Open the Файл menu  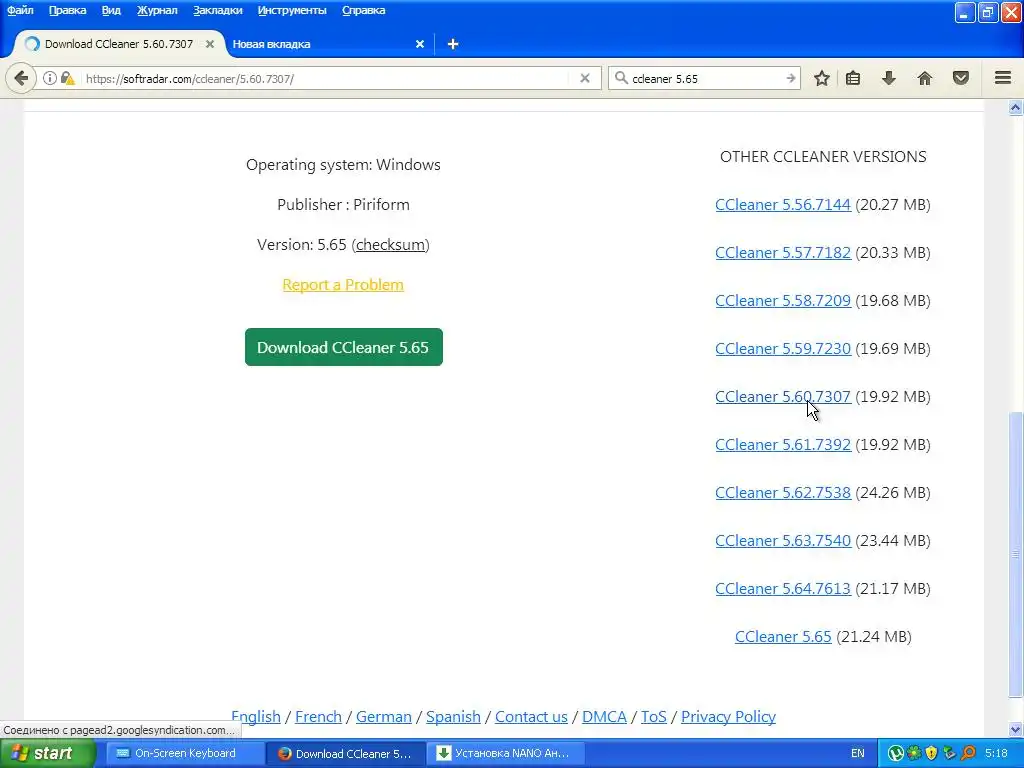(20, 10)
